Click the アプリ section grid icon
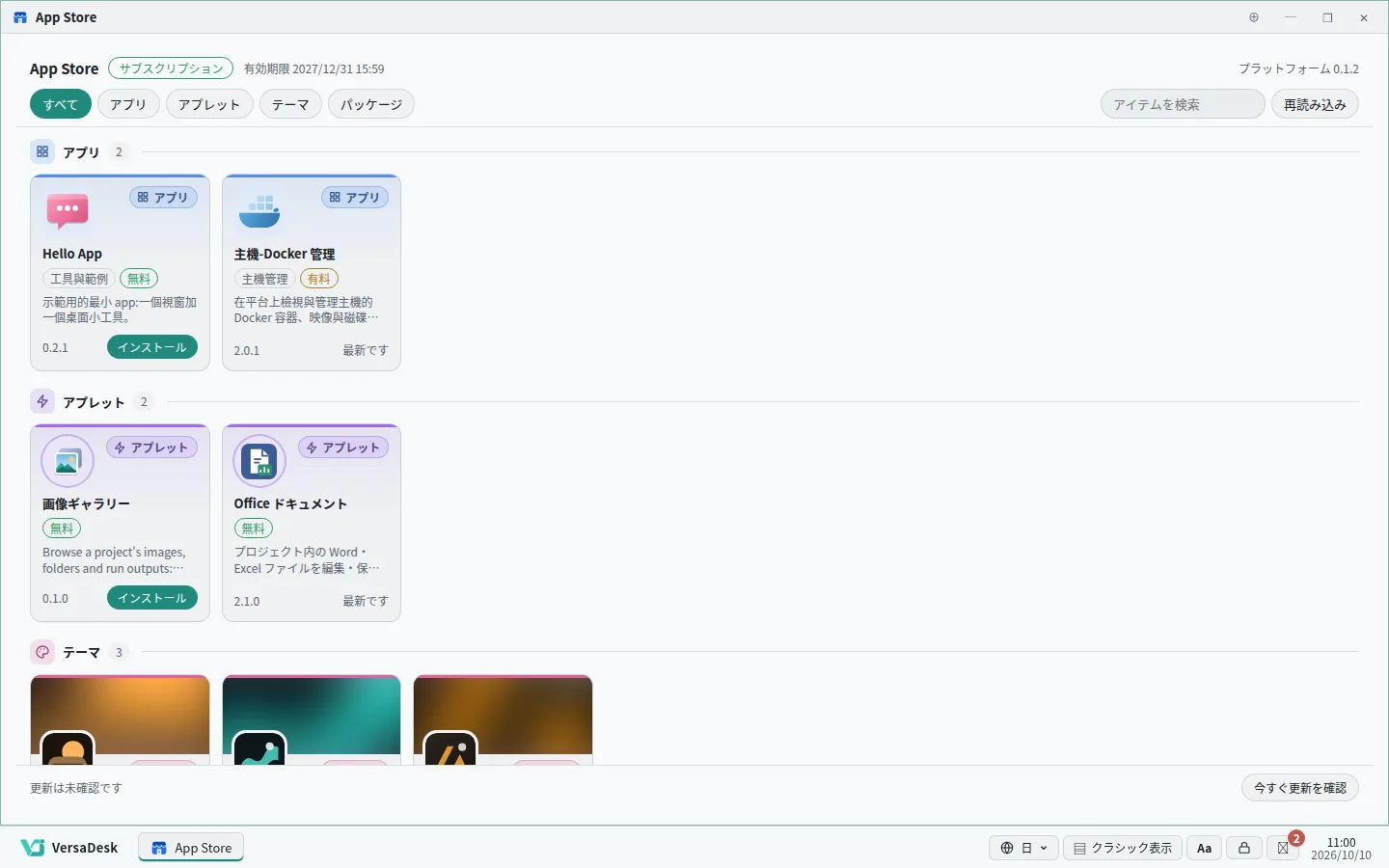 tap(42, 151)
